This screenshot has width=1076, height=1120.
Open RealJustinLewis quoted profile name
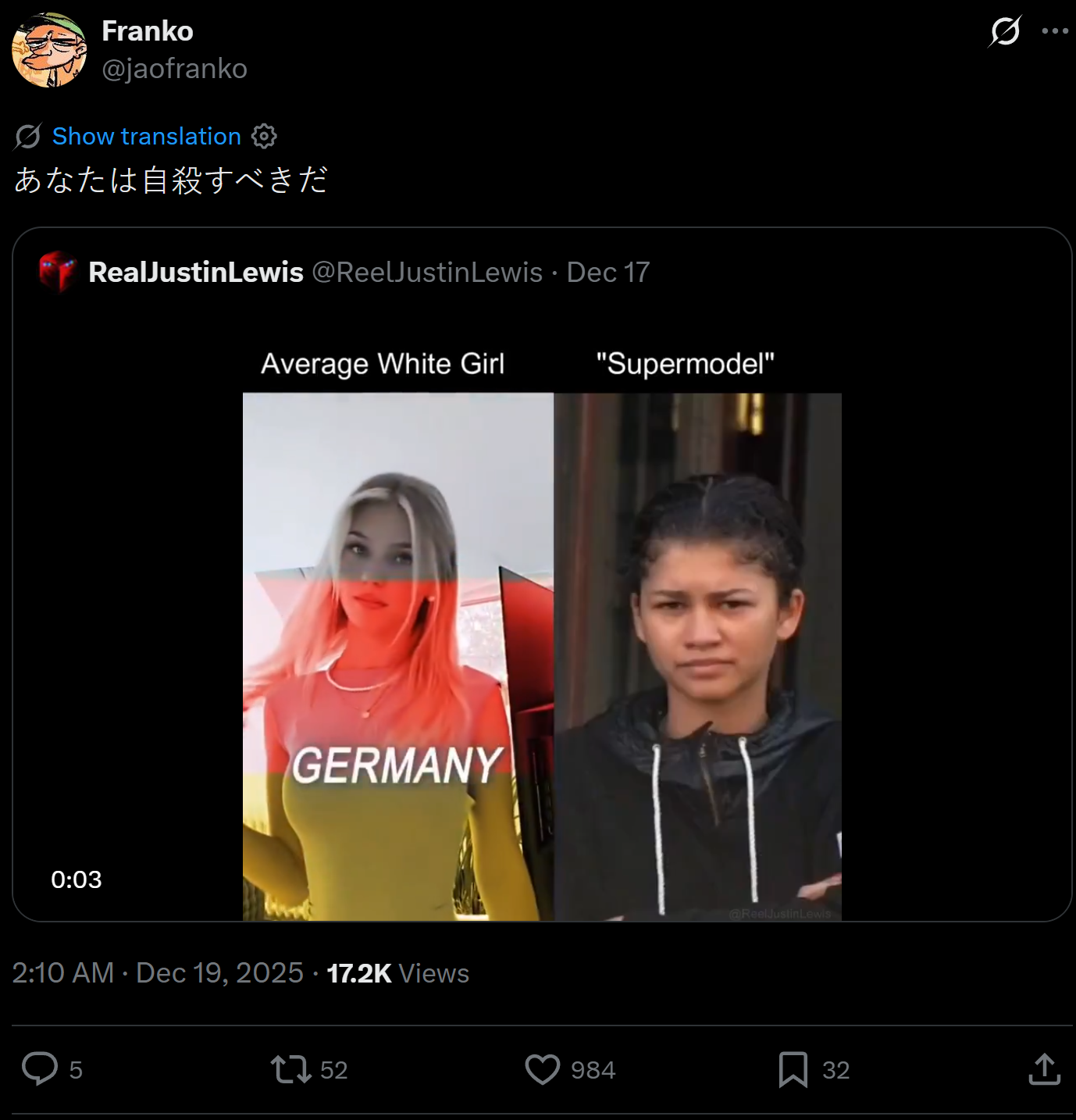click(196, 272)
